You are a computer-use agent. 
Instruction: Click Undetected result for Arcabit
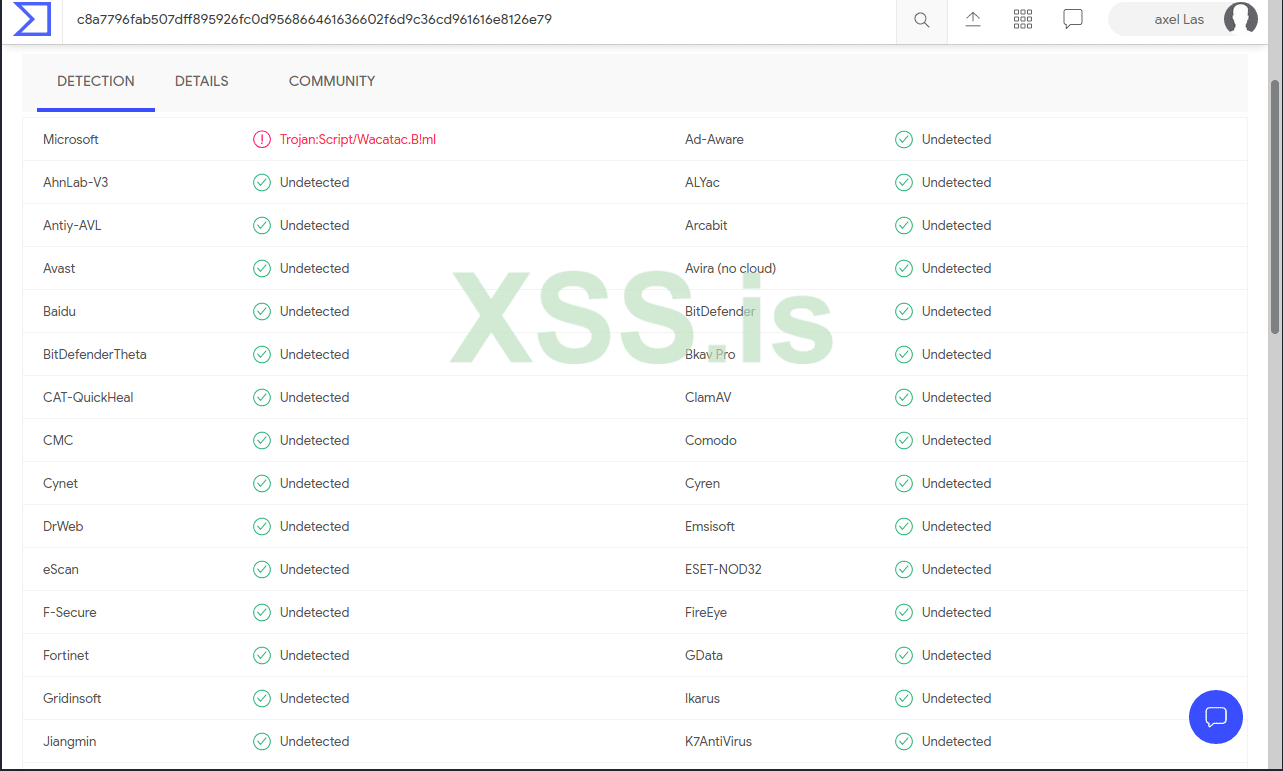957,226
